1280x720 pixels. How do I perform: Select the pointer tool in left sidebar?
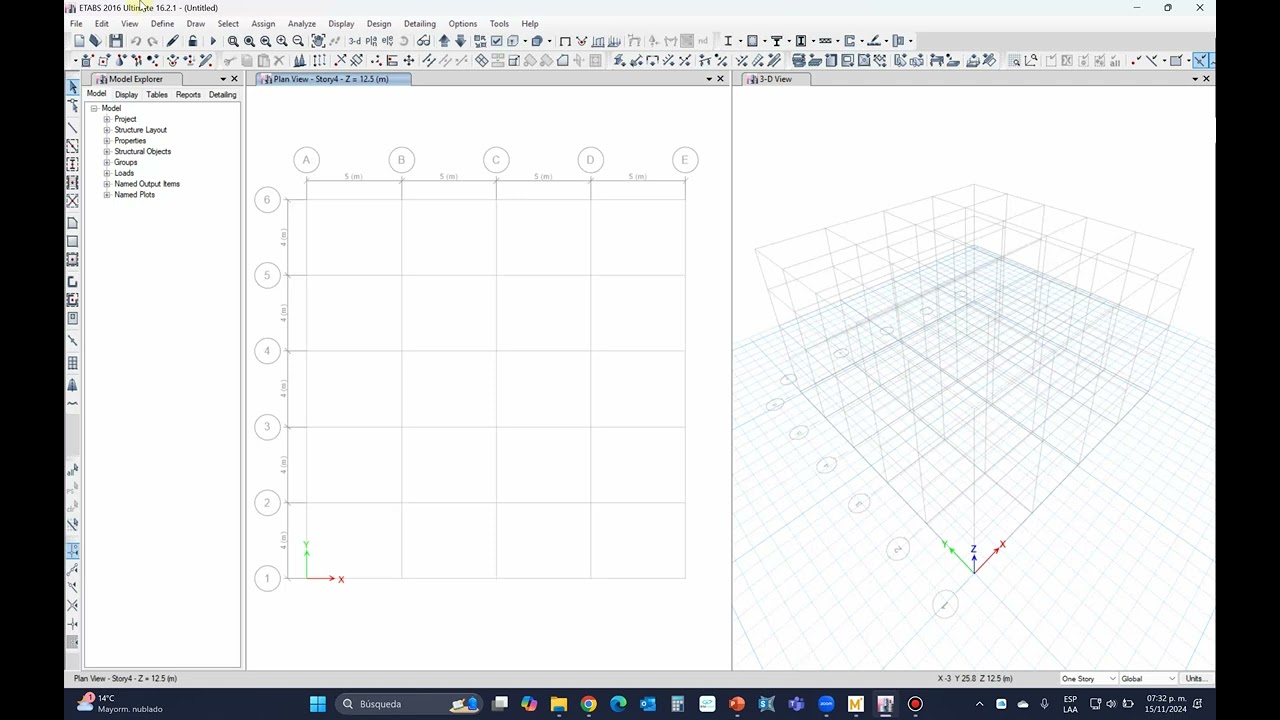pyautogui.click(x=72, y=88)
